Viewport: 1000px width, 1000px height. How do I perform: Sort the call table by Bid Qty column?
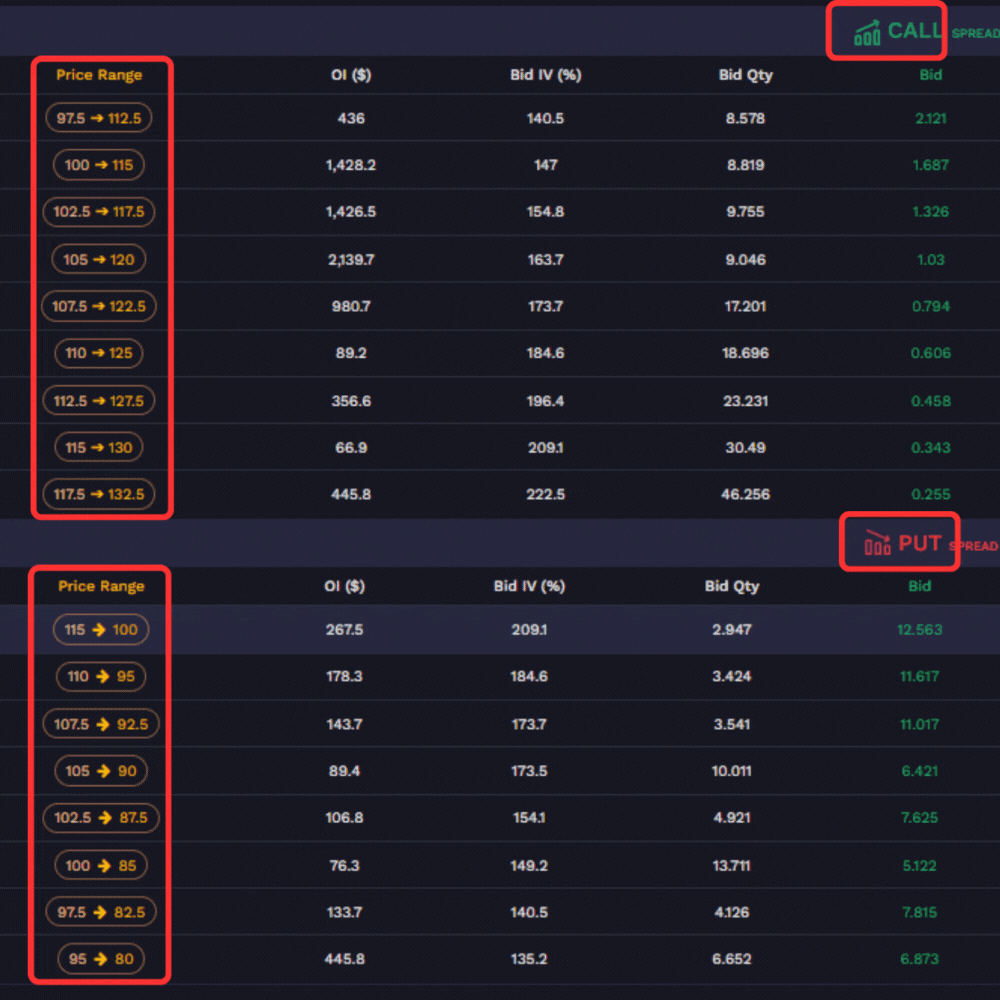pyautogui.click(x=745, y=74)
